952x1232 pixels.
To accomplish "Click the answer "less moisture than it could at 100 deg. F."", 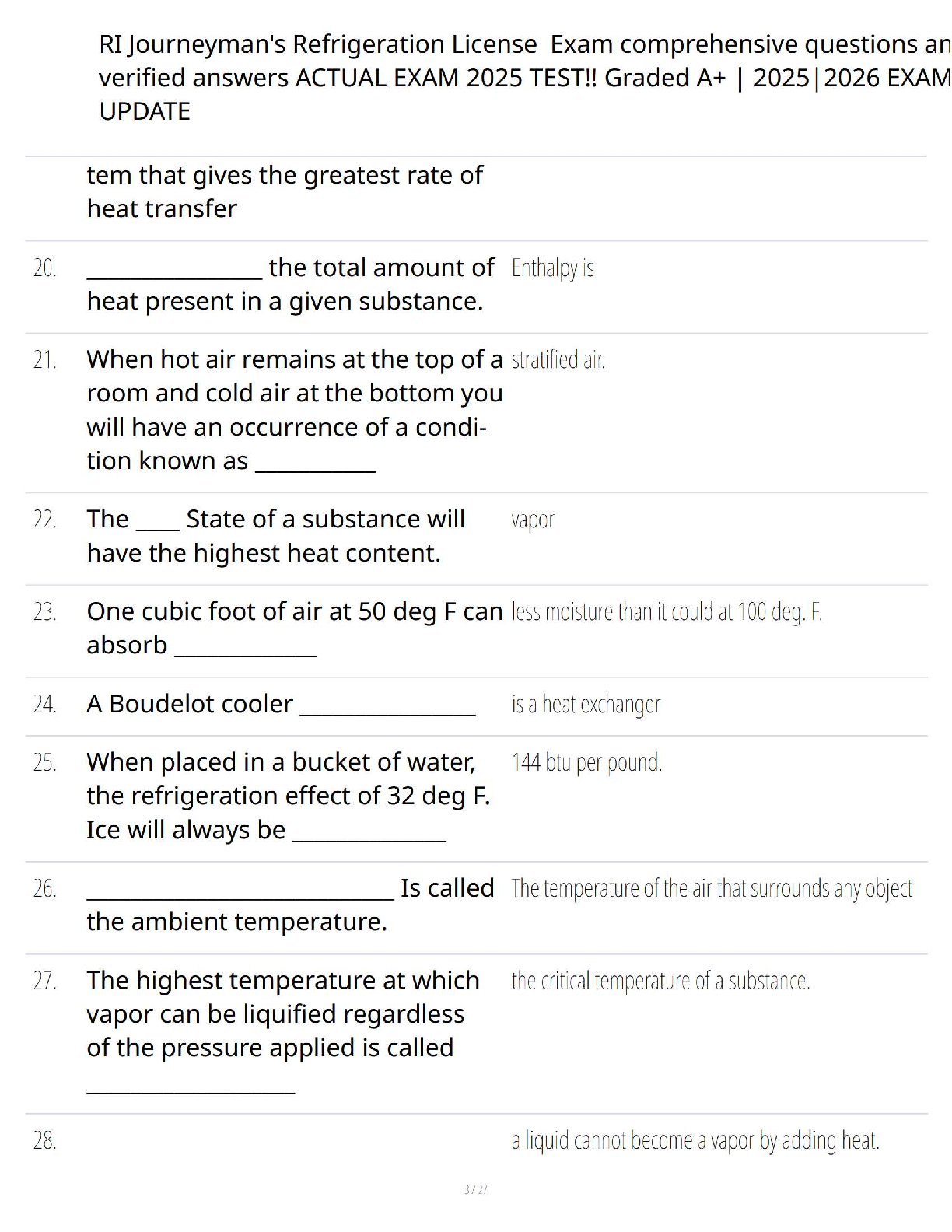I will coord(666,612).
